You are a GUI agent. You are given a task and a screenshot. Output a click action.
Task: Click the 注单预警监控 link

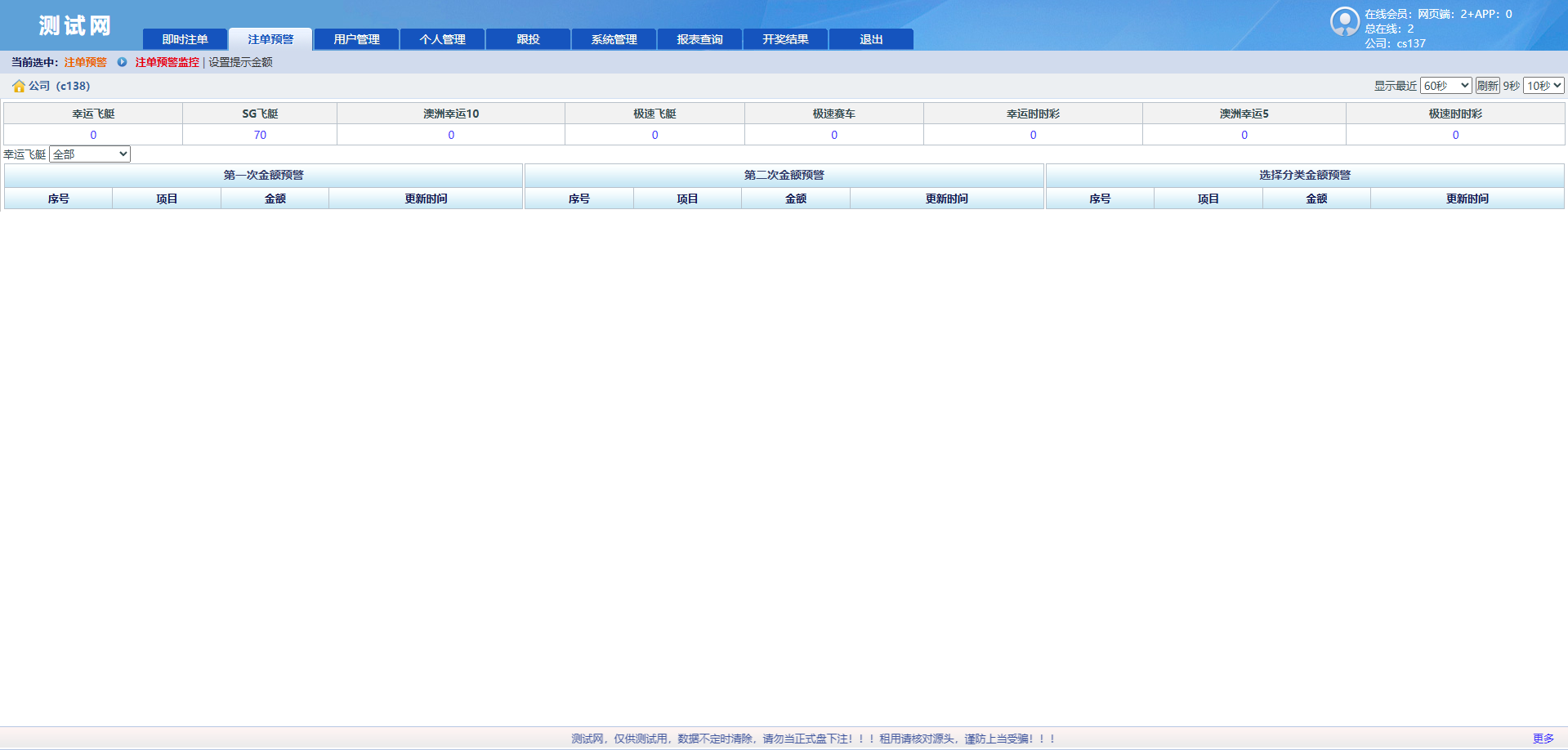[167, 62]
